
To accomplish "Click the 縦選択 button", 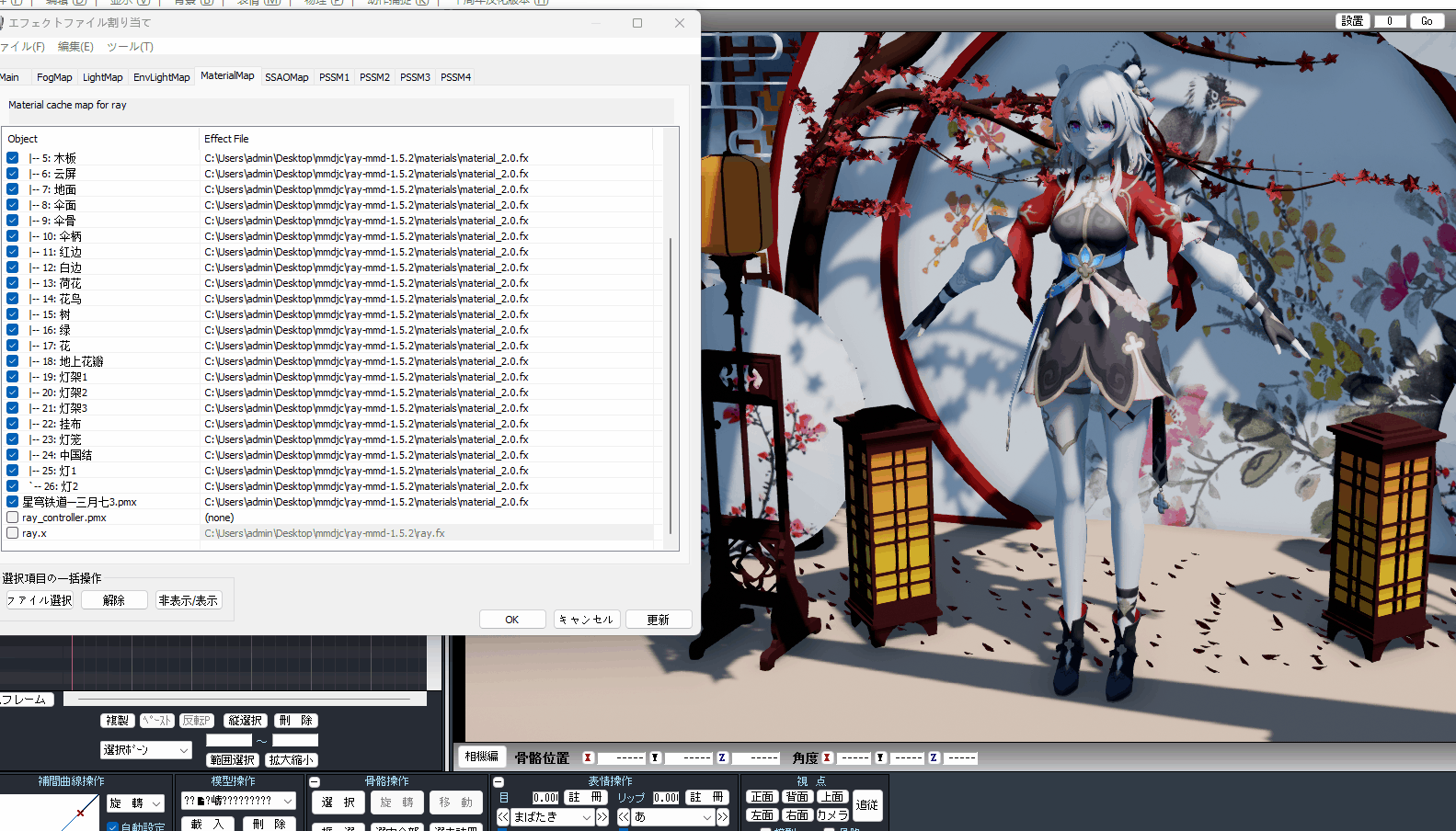I will 246,721.
